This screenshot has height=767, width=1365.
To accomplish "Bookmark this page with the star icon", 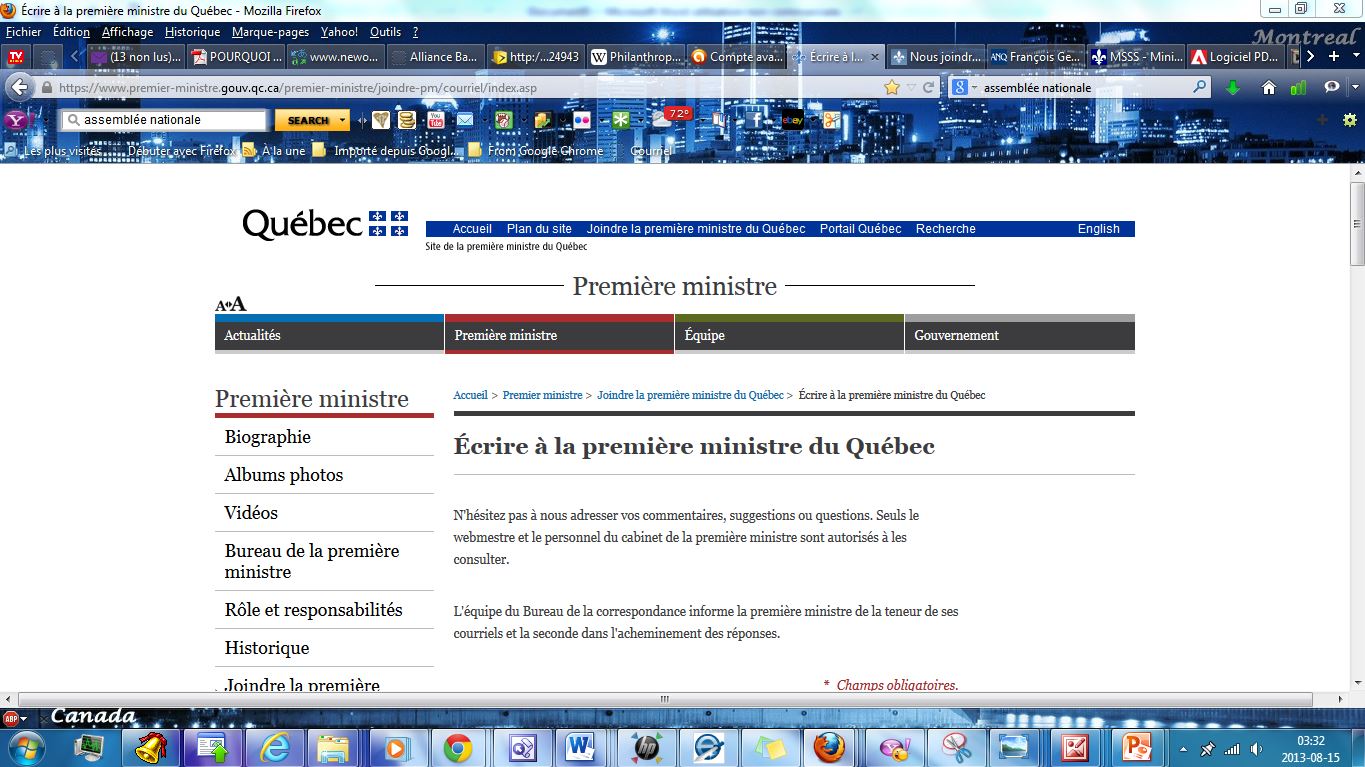I will point(891,88).
